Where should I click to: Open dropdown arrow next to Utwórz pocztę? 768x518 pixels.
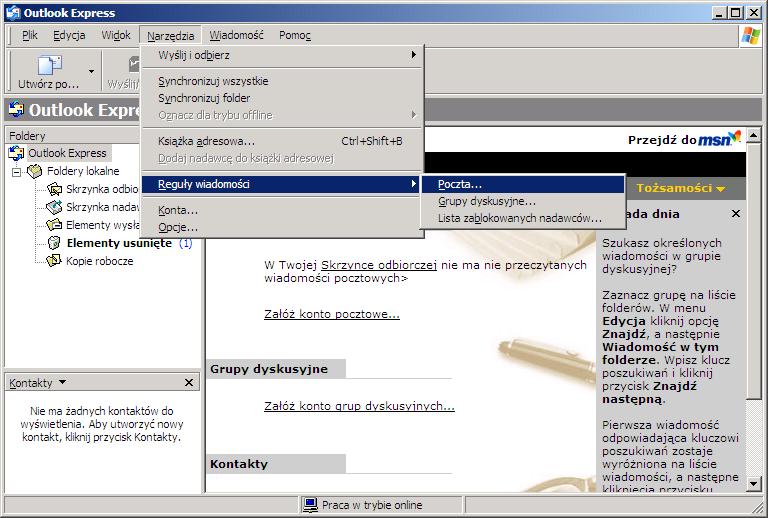91,71
